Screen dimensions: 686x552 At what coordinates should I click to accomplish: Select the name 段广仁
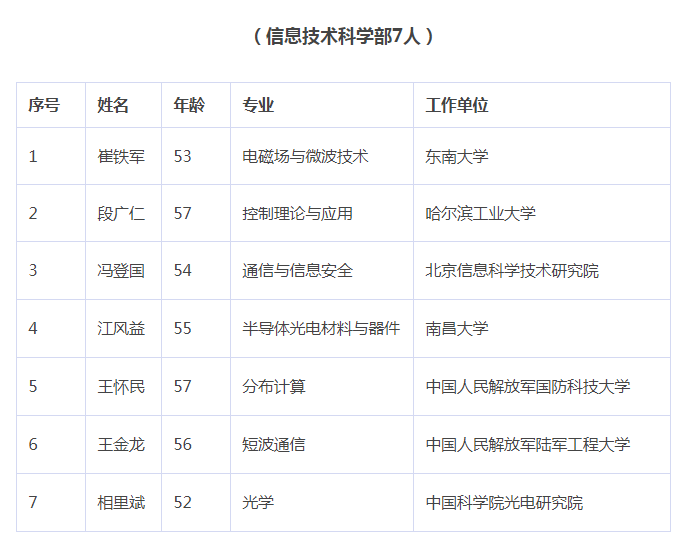pos(121,213)
